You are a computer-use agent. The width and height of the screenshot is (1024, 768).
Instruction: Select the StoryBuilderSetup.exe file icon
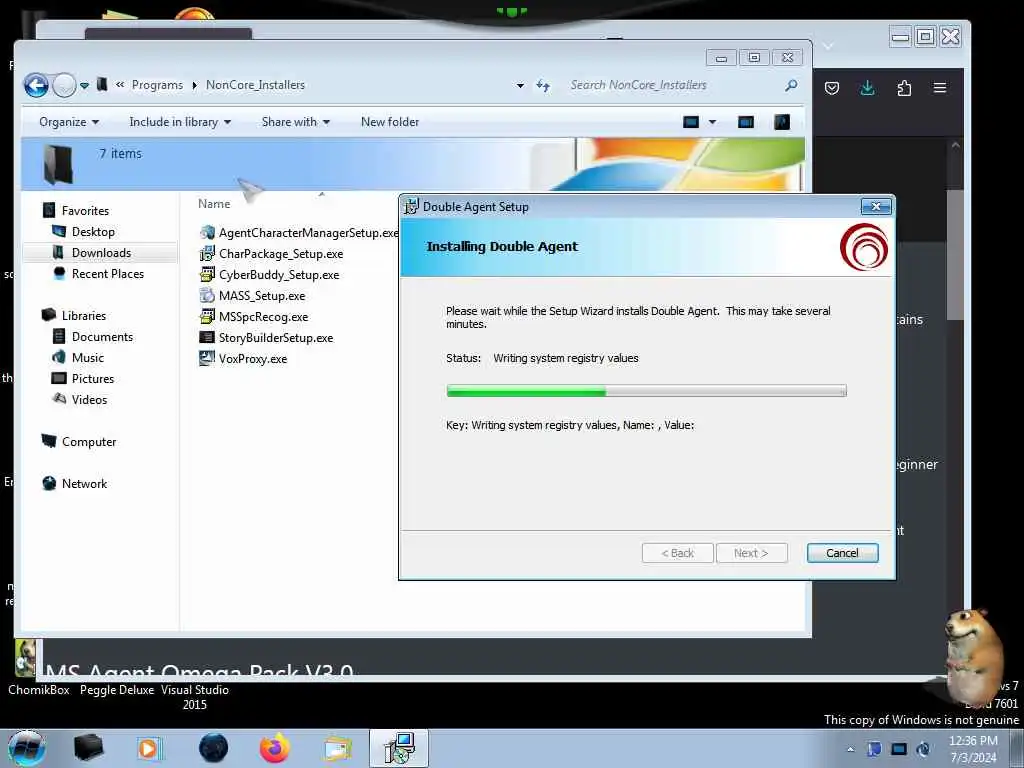[207, 338]
